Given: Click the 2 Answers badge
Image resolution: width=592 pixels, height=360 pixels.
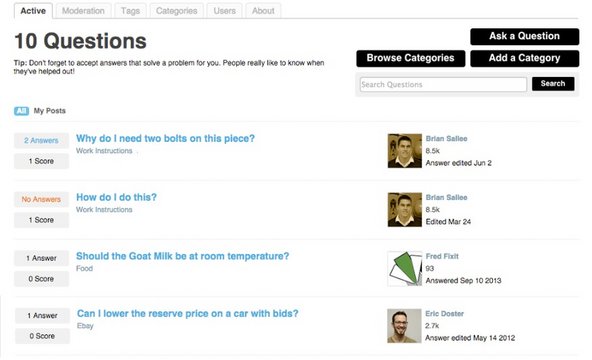Looking at the screenshot, I should pyautogui.click(x=42, y=140).
